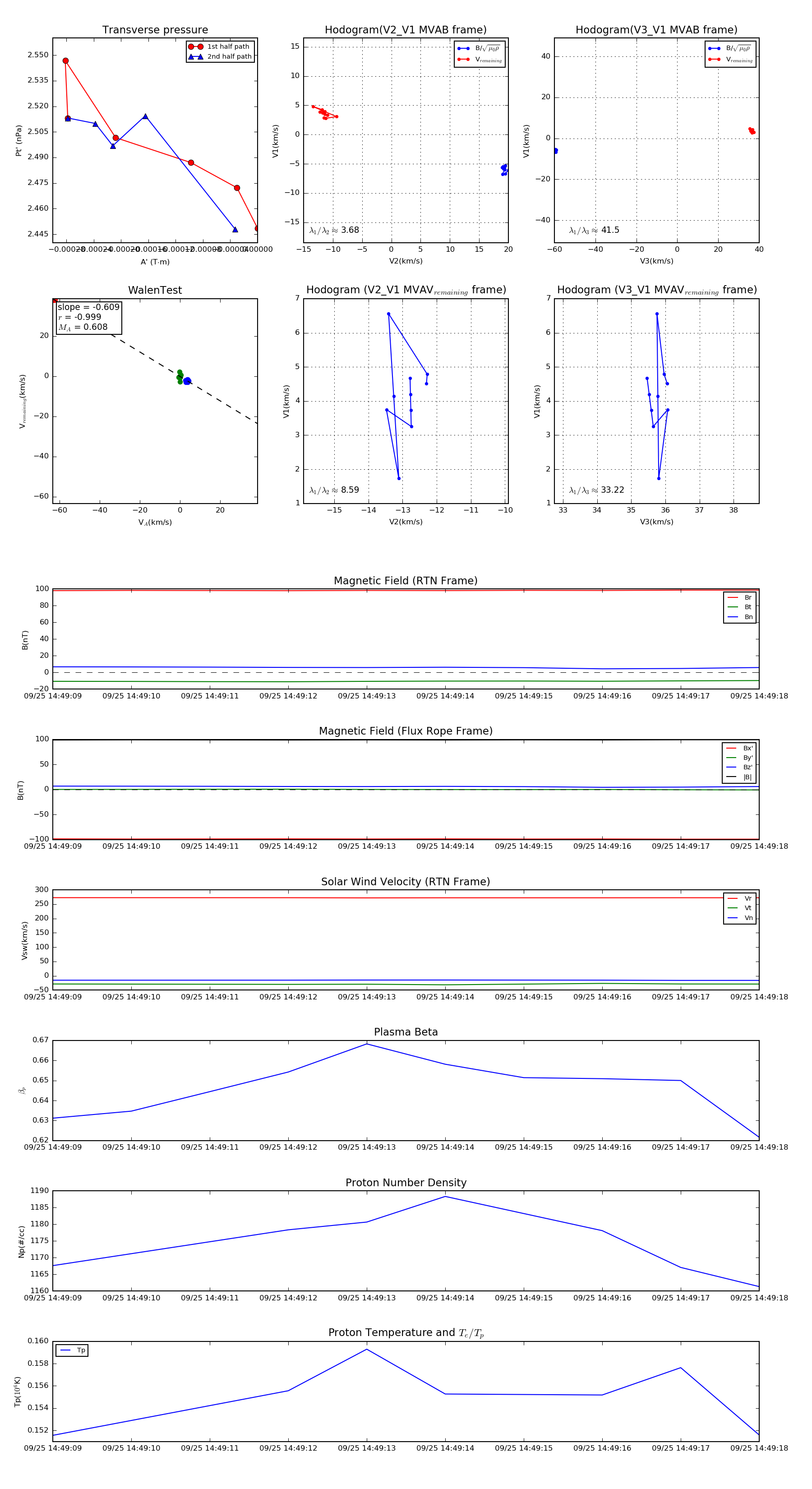Click the "Plasma Beta" plot title
The image size is (812, 1489).
[x=406, y=1032]
